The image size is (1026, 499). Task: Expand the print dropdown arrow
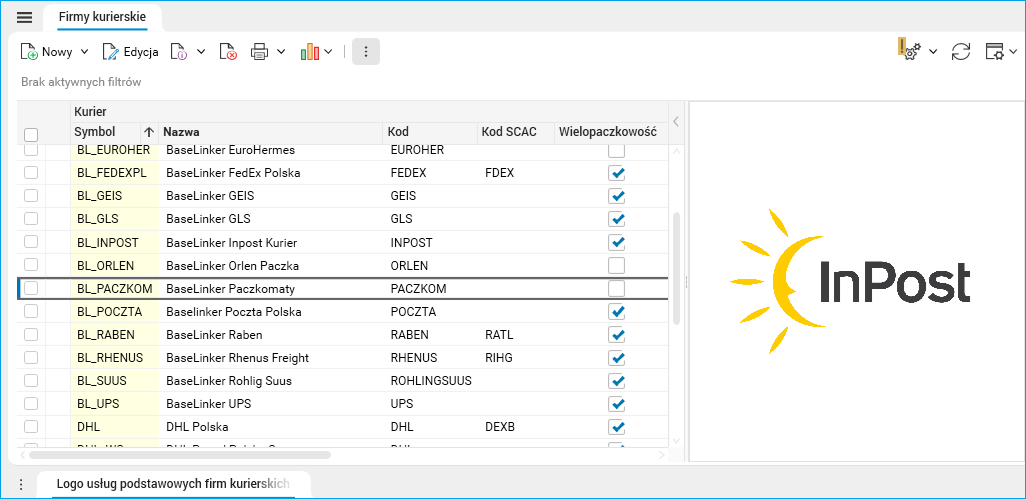[281, 52]
